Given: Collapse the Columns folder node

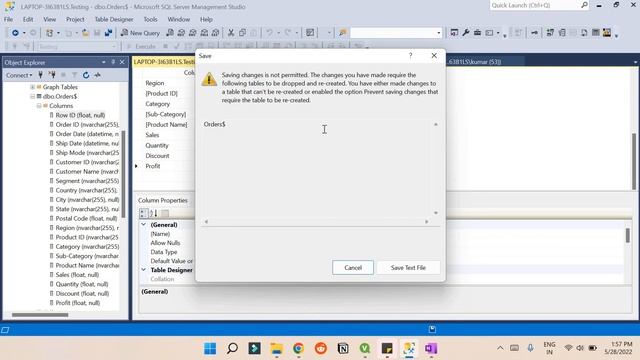Looking at the screenshot, I should click(x=39, y=106).
